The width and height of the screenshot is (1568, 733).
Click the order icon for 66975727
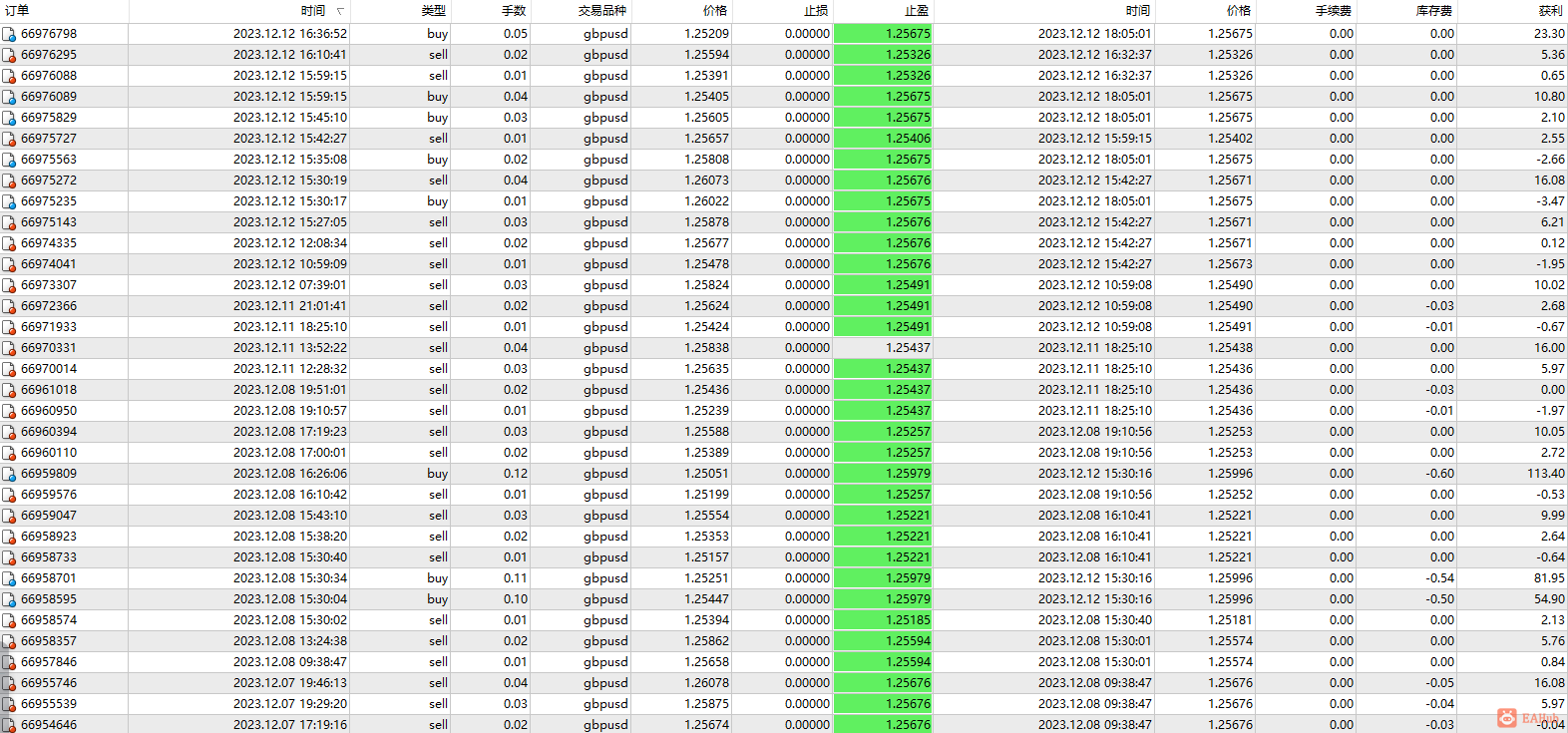[9, 139]
